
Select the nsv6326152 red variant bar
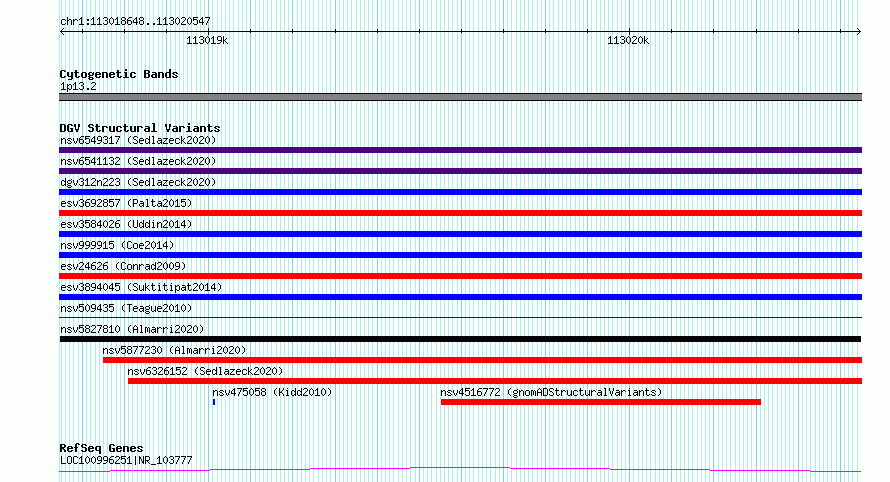tap(495, 381)
